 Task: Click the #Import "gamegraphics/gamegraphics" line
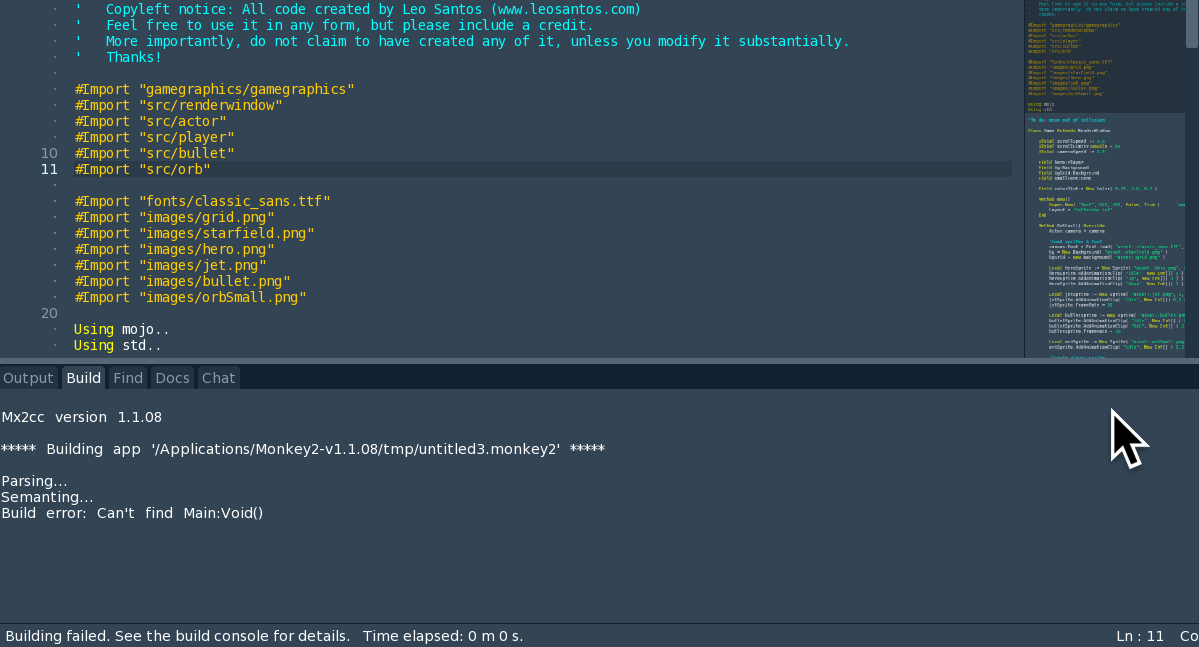[x=214, y=89]
